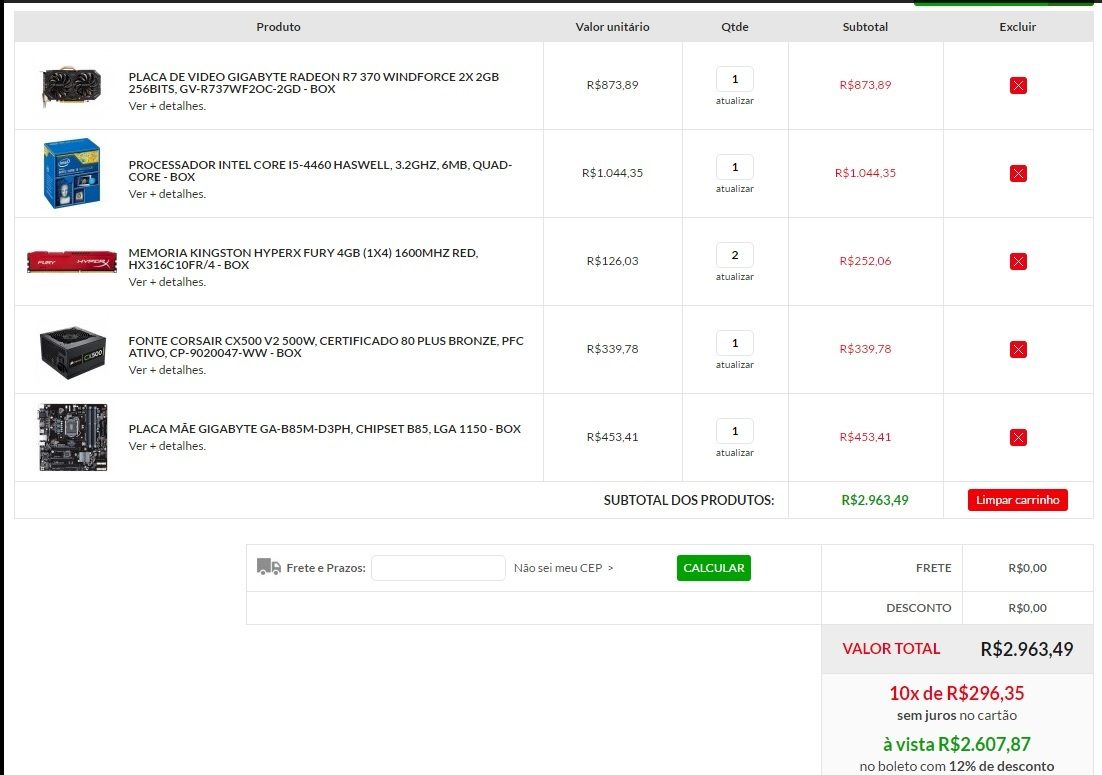The width and height of the screenshot is (1102, 775).
Task: Click atualizar under the video card quantity
Action: [x=734, y=100]
